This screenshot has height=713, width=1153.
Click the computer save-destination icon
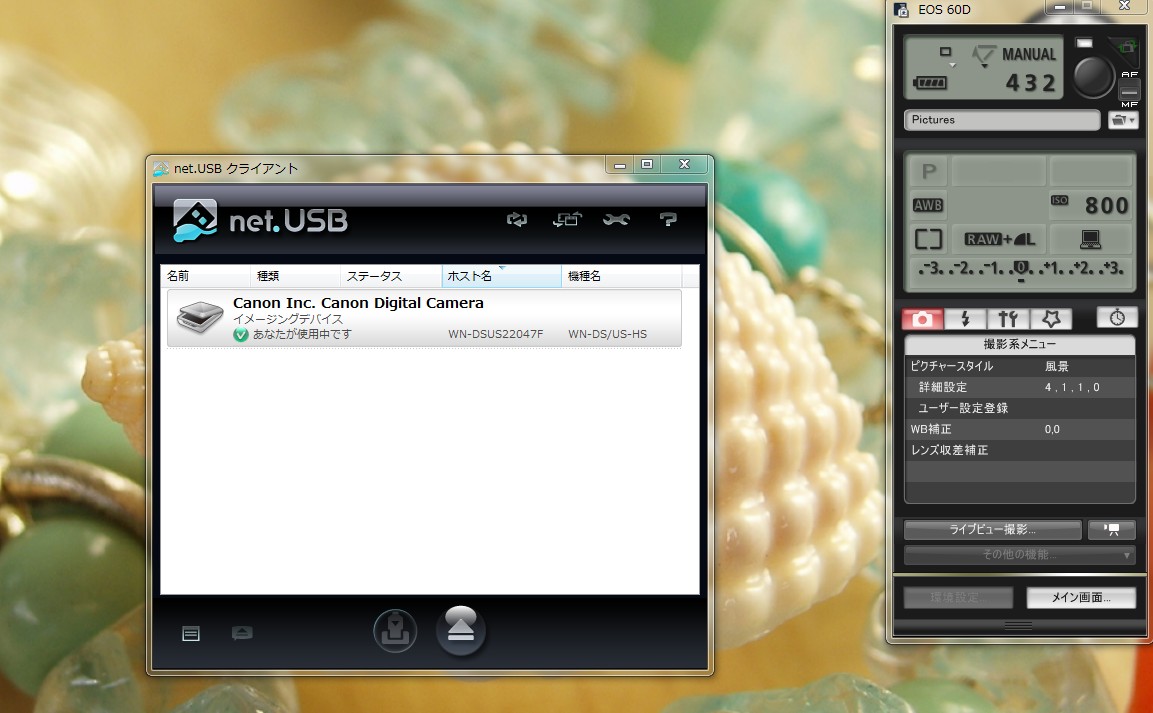(x=1090, y=239)
